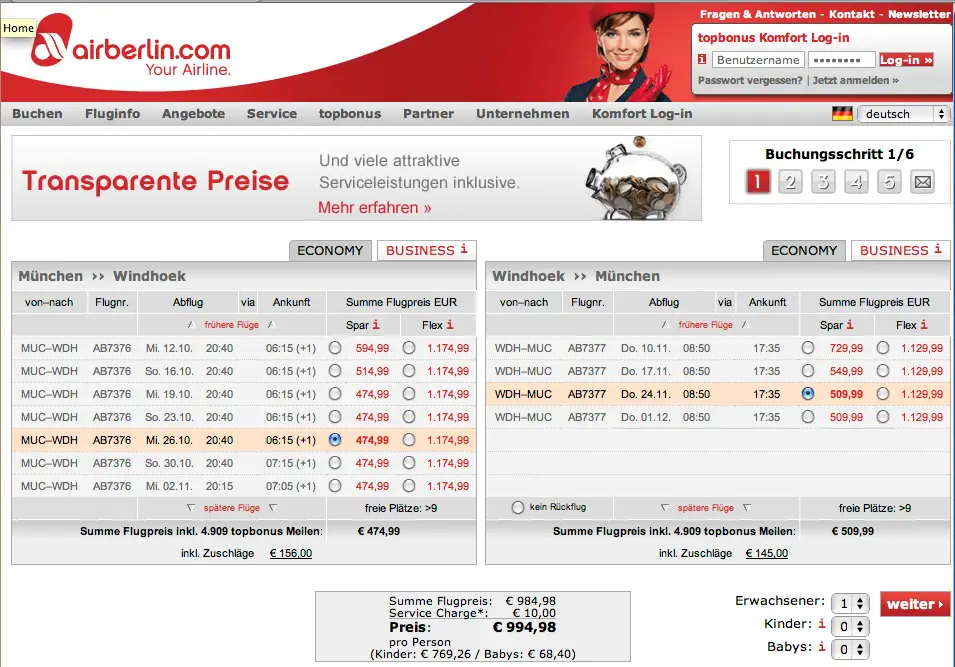Click info icon on München–Windhoek BUSINESS tab
Screen dimensions: 955x667
(x=464, y=249)
